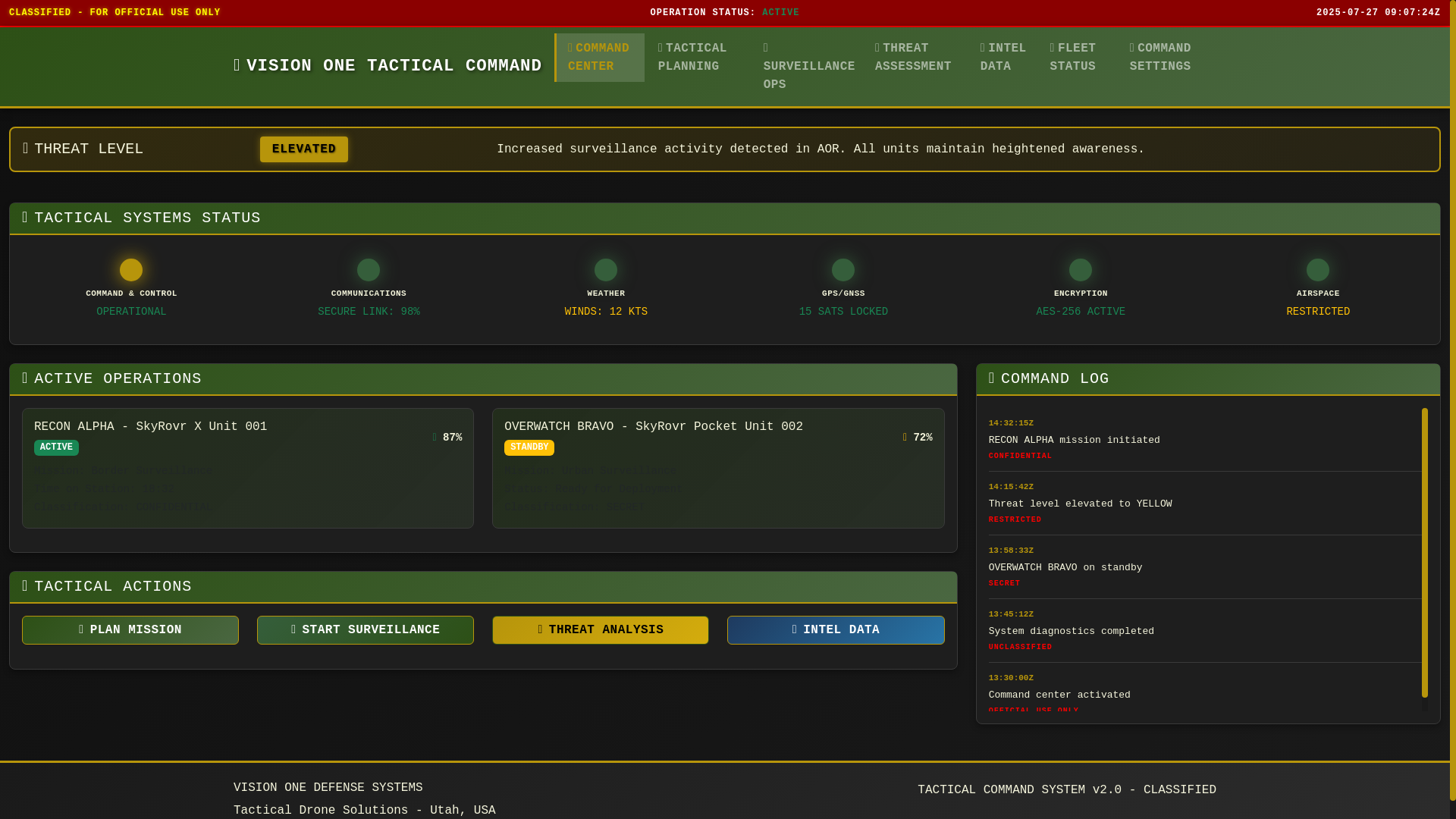Click 'AES-256 ACTIVE' status text
The image size is (1456, 819).
pos(1081,312)
